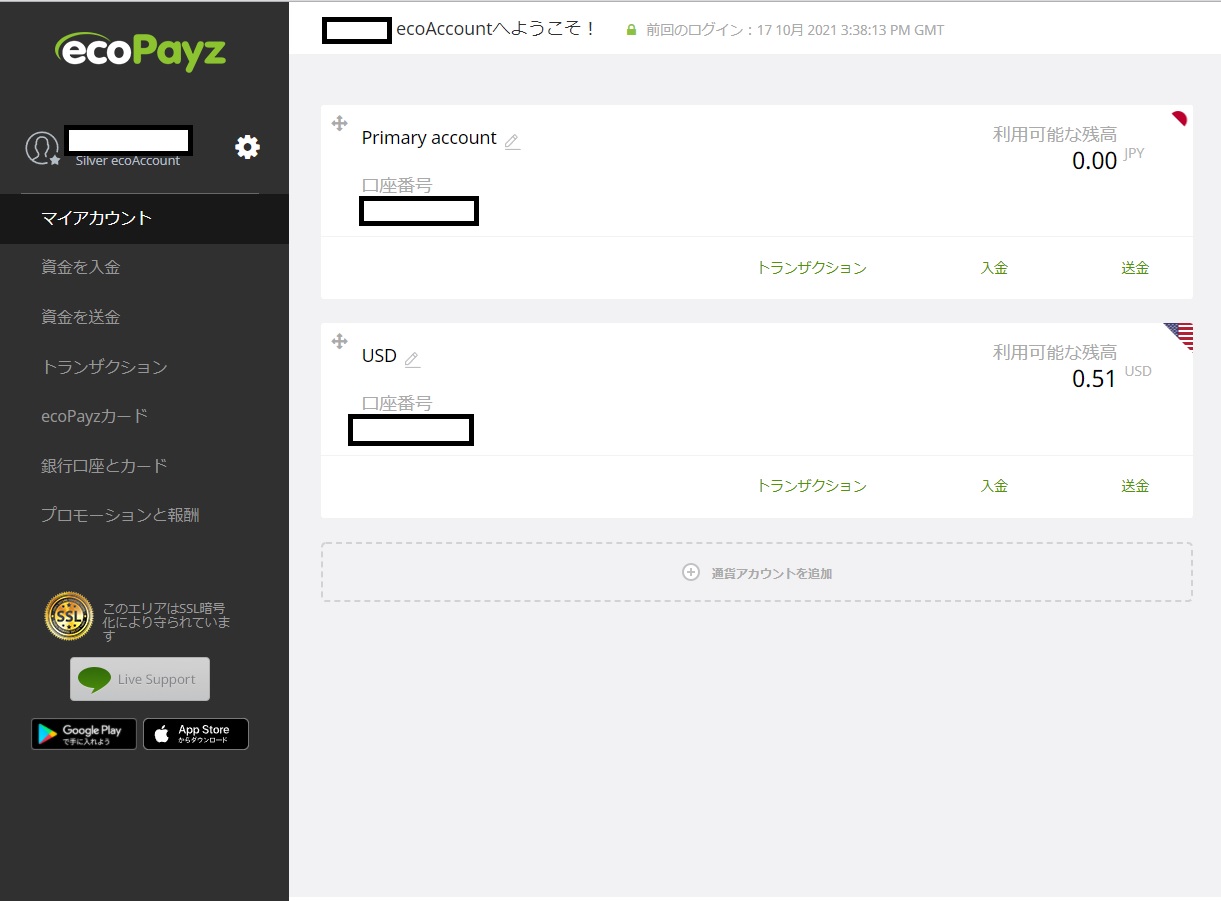Image resolution: width=1221 pixels, height=901 pixels.
Task: Open the App Store download badge
Action: tap(196, 734)
